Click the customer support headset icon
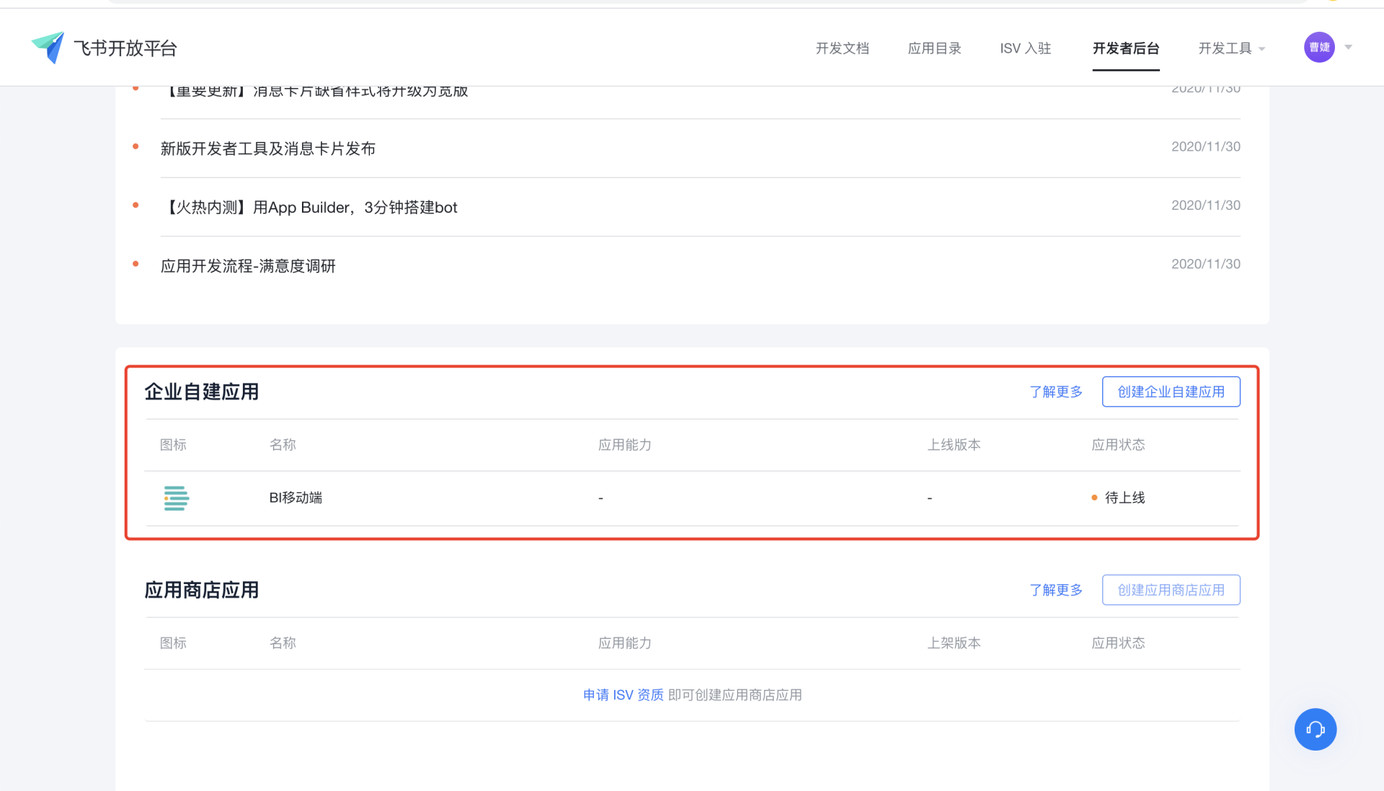The height and width of the screenshot is (791, 1384). pyautogui.click(x=1315, y=729)
